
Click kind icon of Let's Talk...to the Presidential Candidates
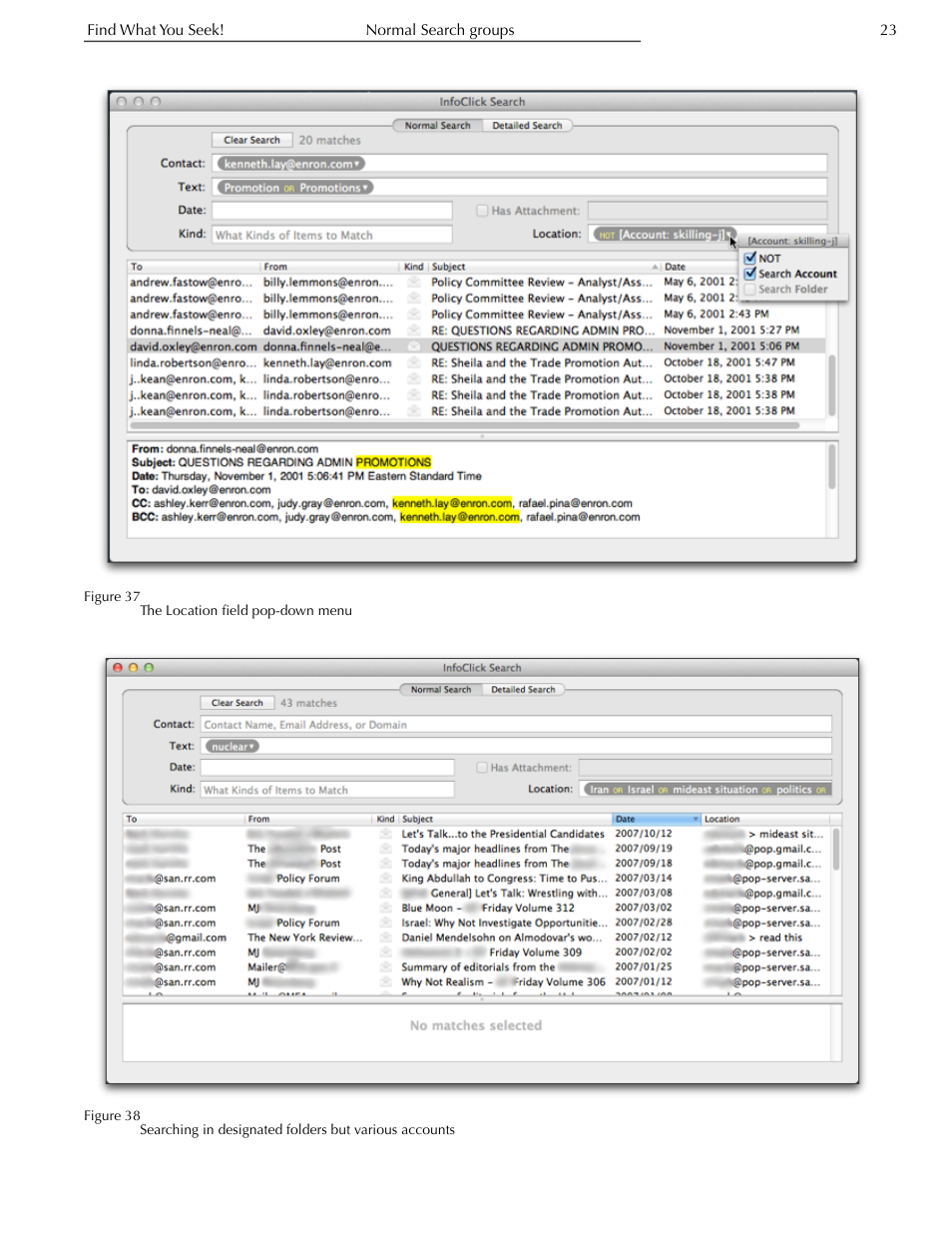pos(385,834)
